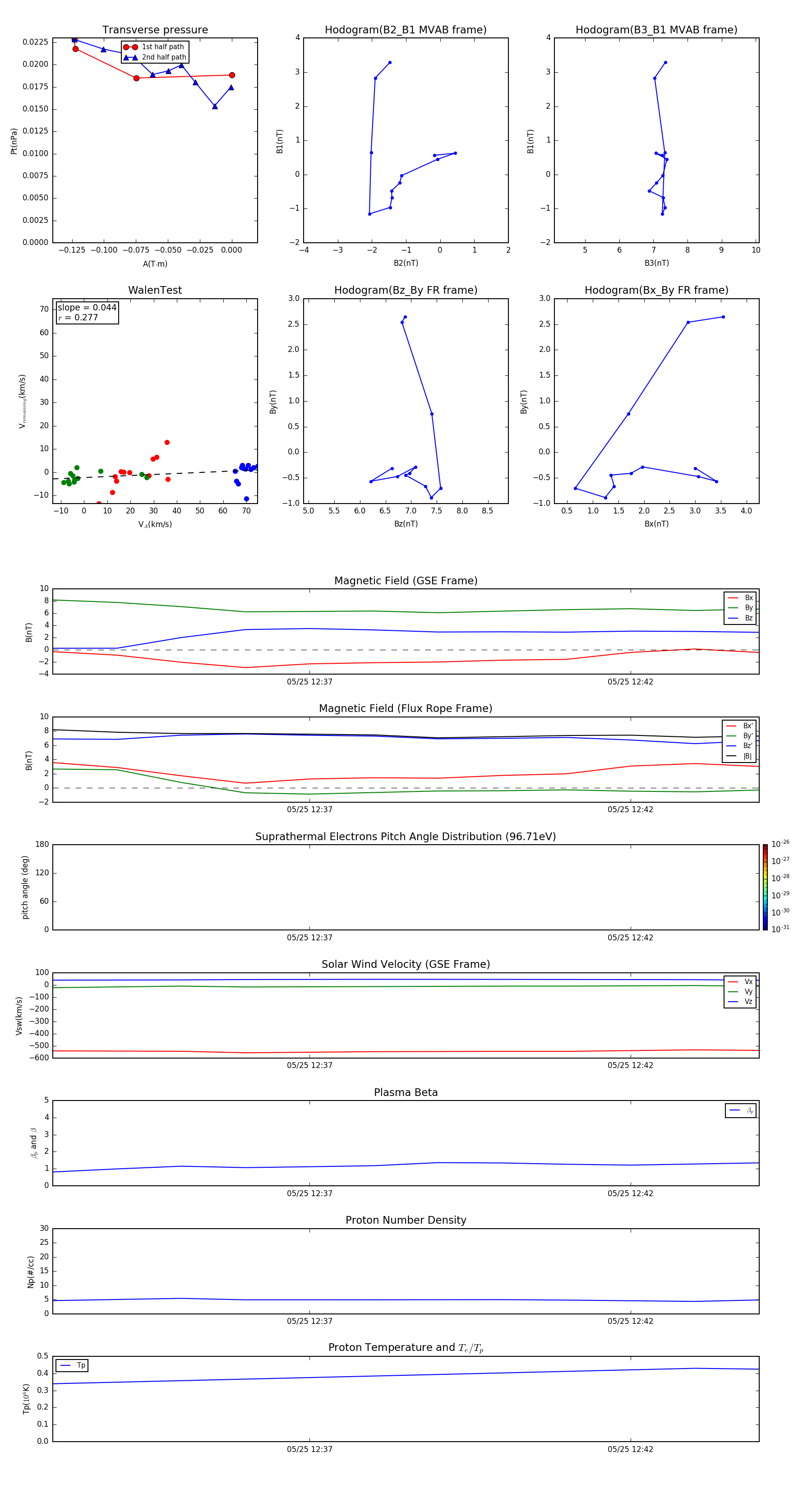
Task: Click the 'Magnetic Field (Flux Rope Frame)' title
Action: click(406, 709)
